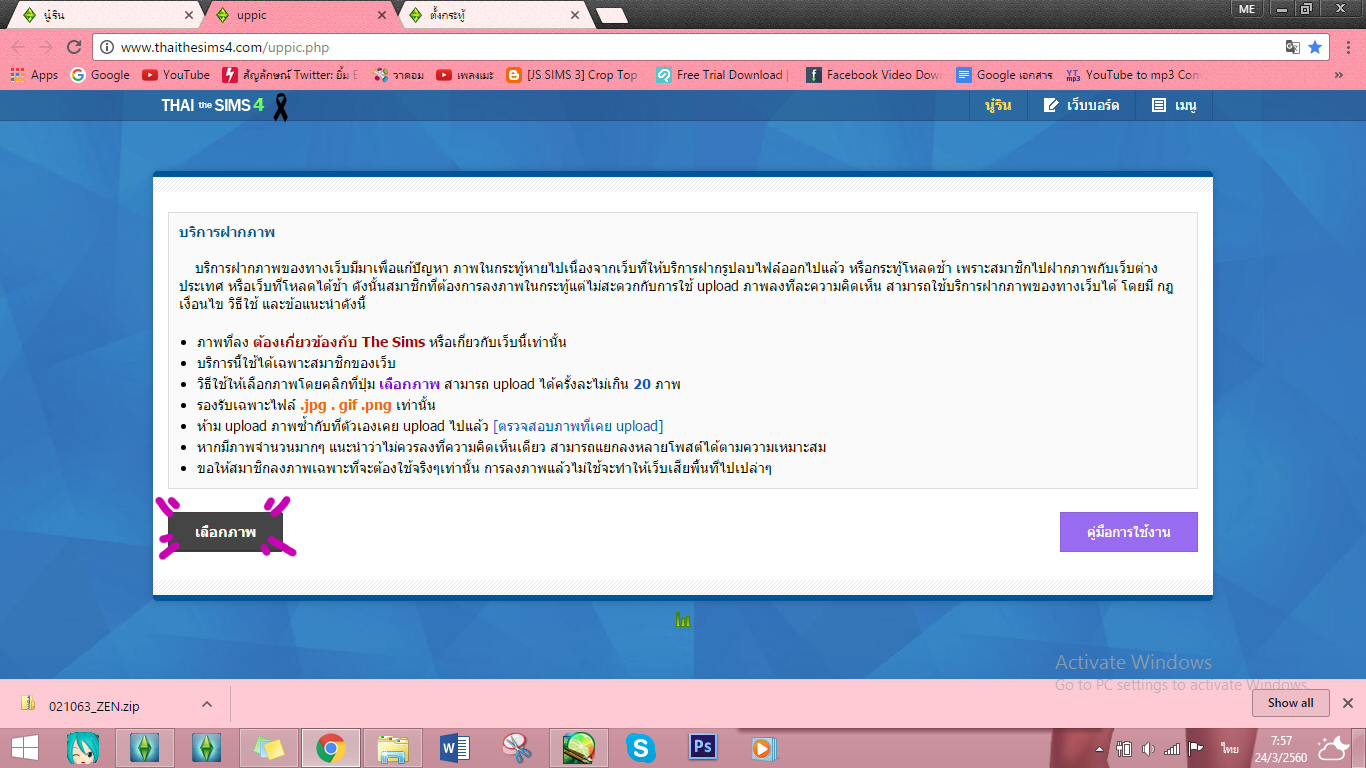
Task: Click the เลือกภาพ choose image button
Action: pyautogui.click(x=226, y=532)
